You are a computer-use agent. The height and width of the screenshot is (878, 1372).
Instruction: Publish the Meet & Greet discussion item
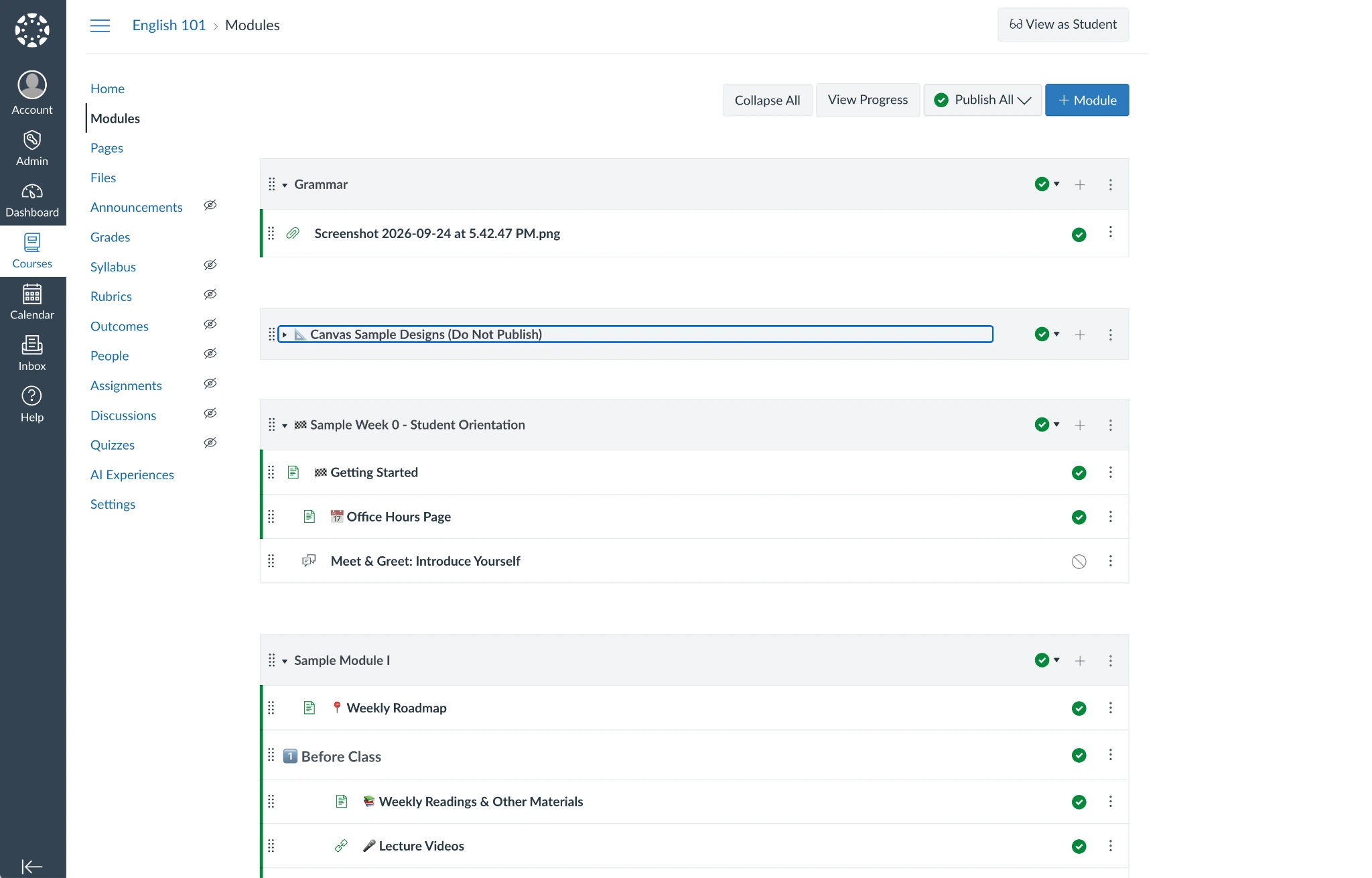click(x=1079, y=562)
